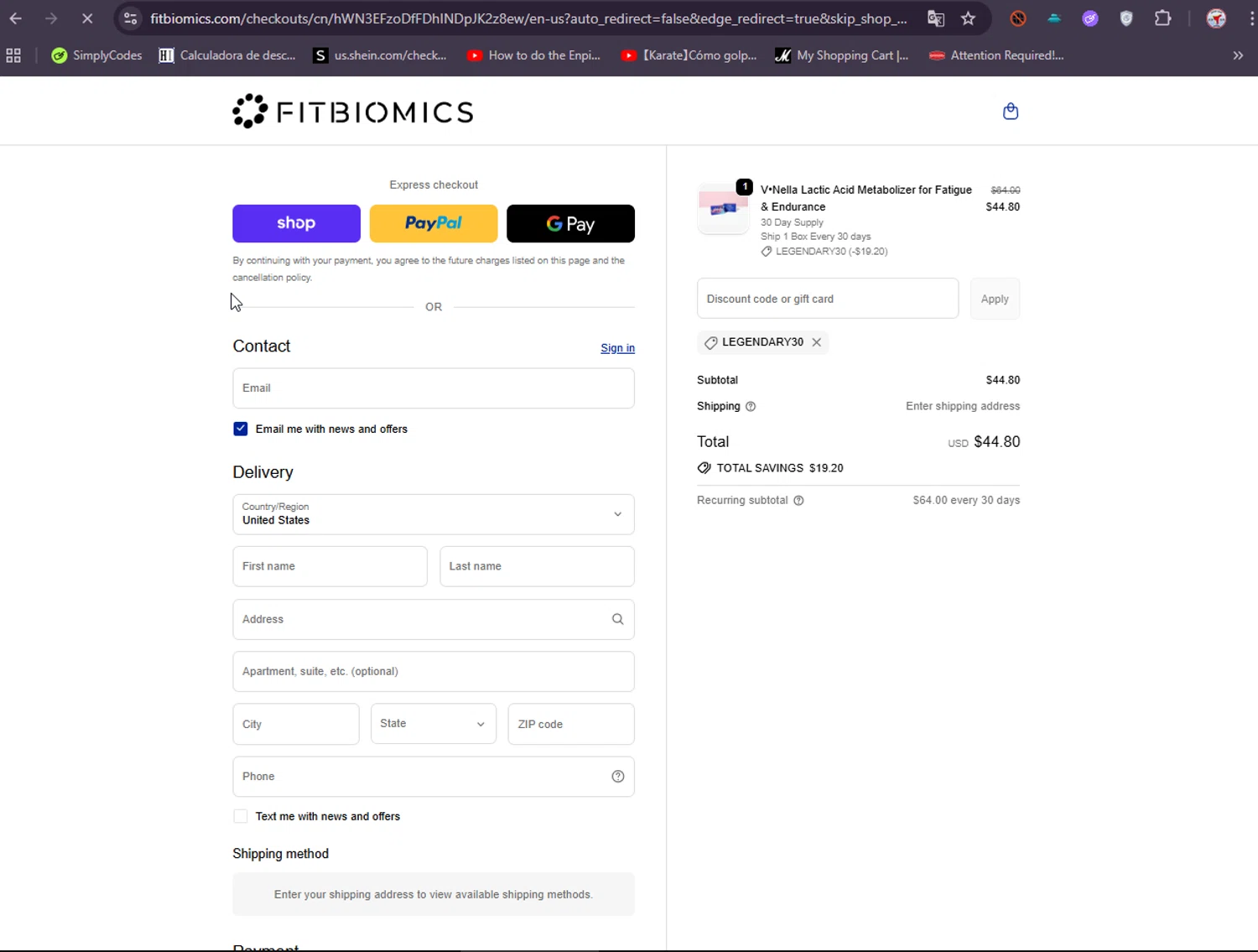Open Calculadora de desc... bookmark

pyautogui.click(x=227, y=55)
